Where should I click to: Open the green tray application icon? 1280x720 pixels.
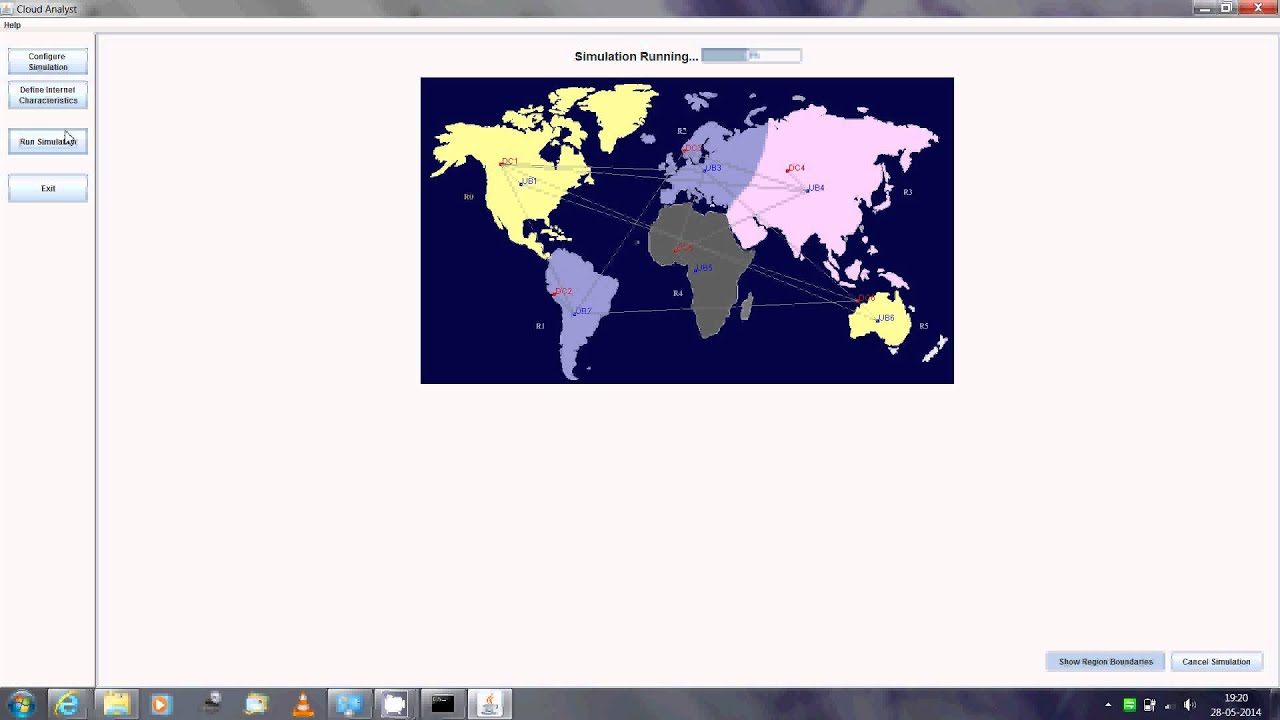tap(1129, 705)
